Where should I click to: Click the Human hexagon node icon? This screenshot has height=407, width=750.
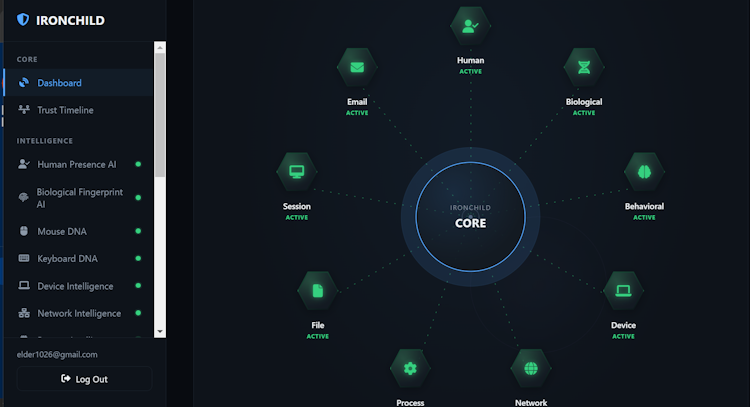tap(470, 26)
